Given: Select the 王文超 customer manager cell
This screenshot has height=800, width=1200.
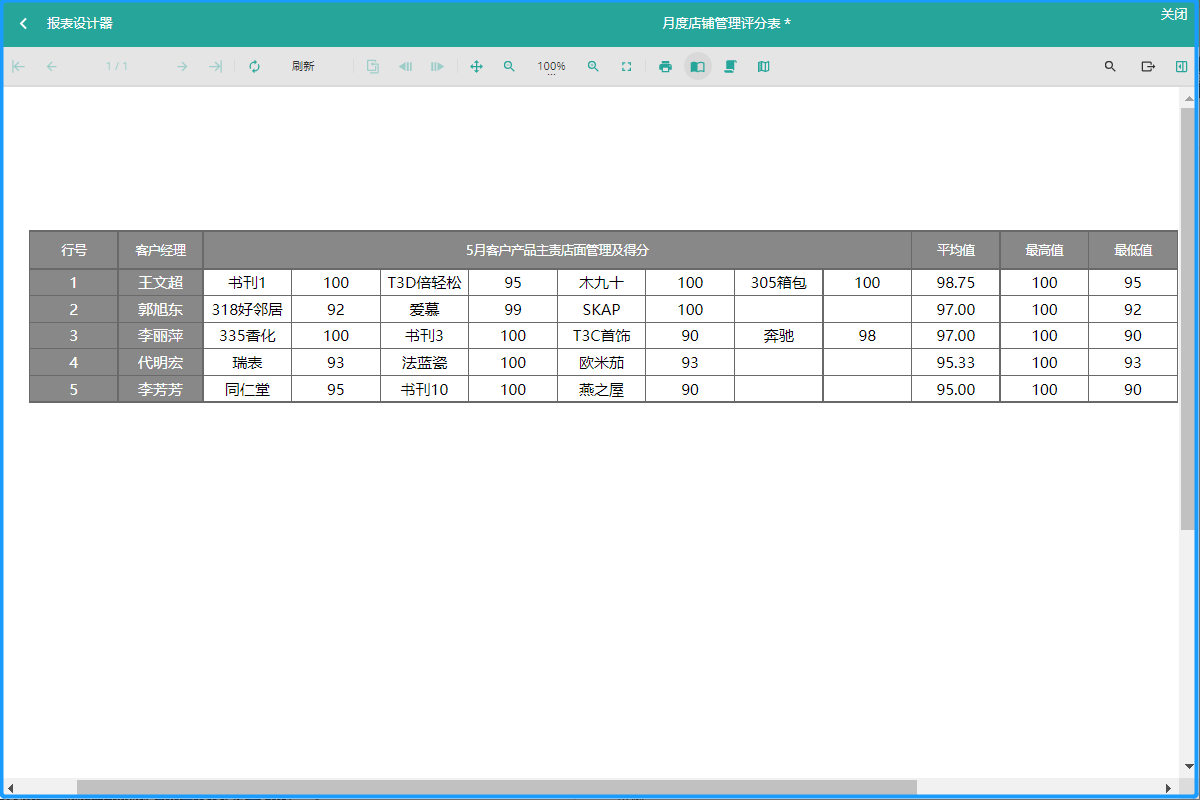Looking at the screenshot, I should click(x=160, y=283).
